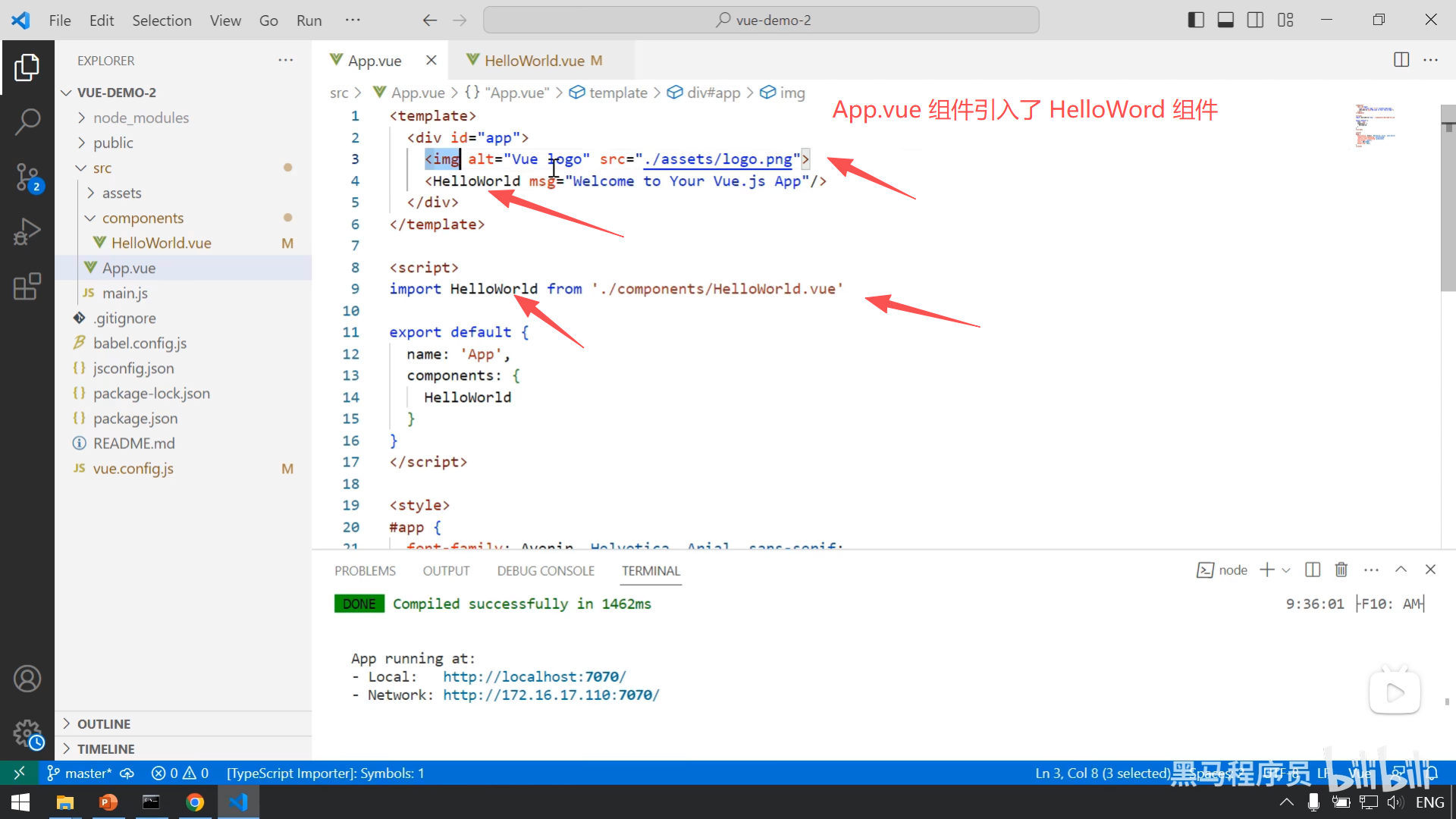
Task: Expand the node_modules folder
Action: pyautogui.click(x=140, y=118)
